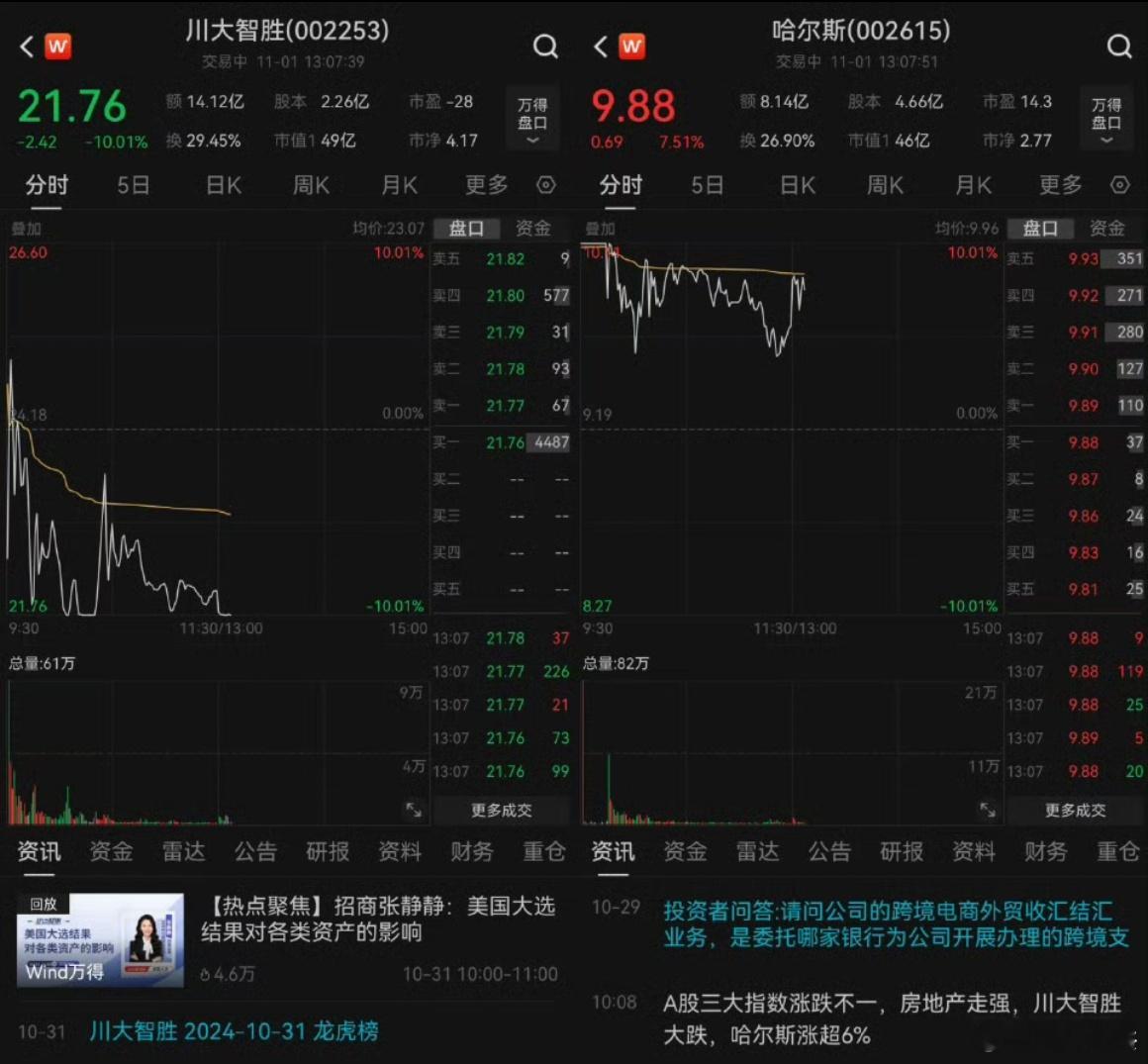1148x1064 pixels.
Task: Expand 万得盘口 dropdown for 川大智胜
Action: click(x=532, y=120)
